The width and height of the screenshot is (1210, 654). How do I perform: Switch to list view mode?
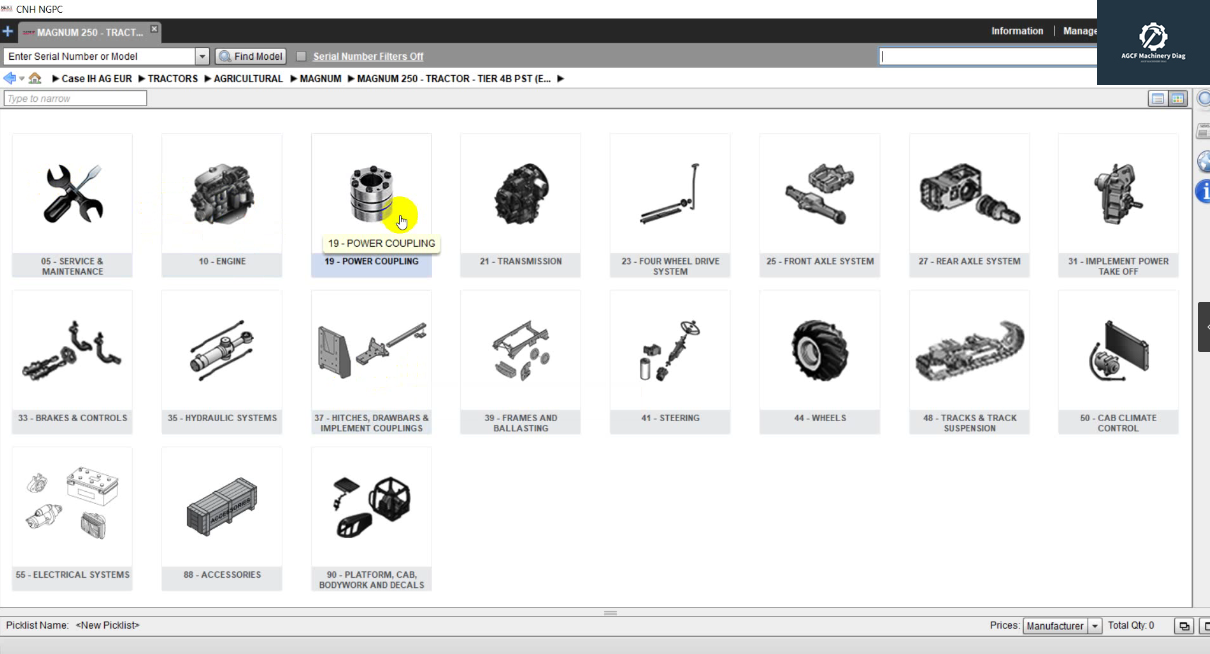(1158, 99)
